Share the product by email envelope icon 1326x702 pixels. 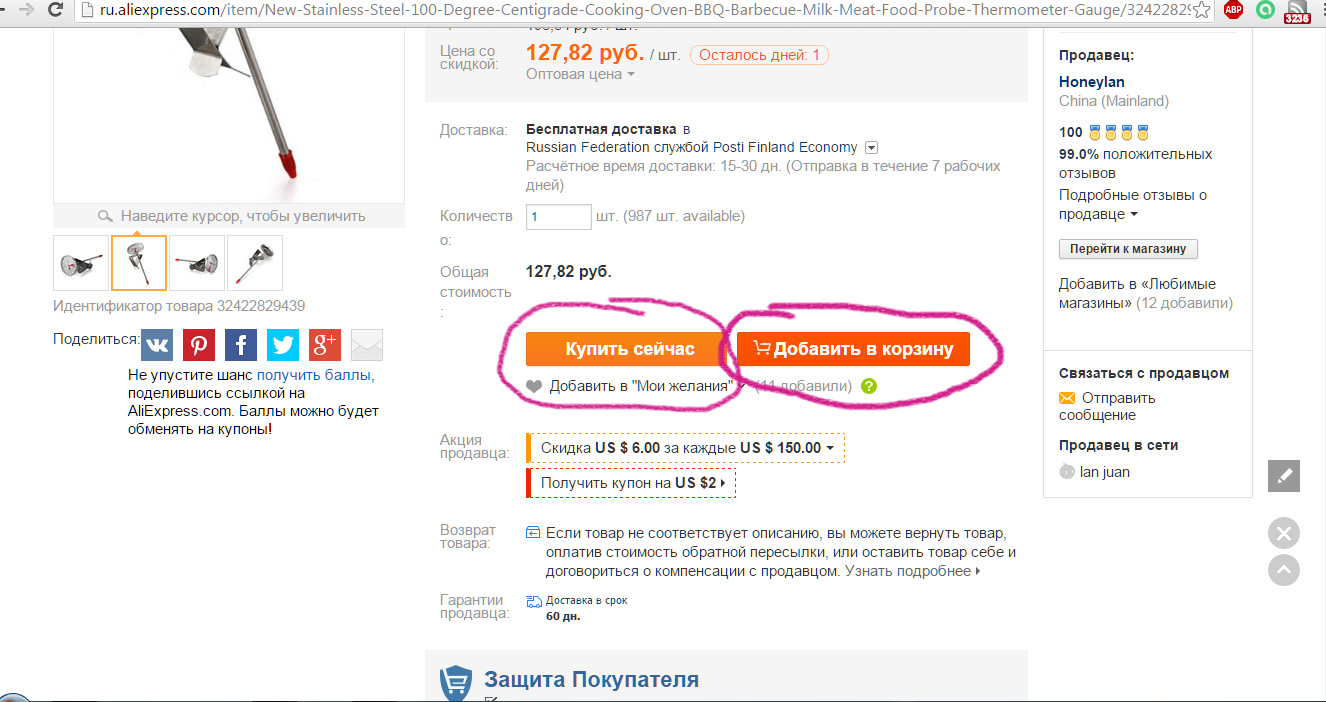click(x=367, y=345)
